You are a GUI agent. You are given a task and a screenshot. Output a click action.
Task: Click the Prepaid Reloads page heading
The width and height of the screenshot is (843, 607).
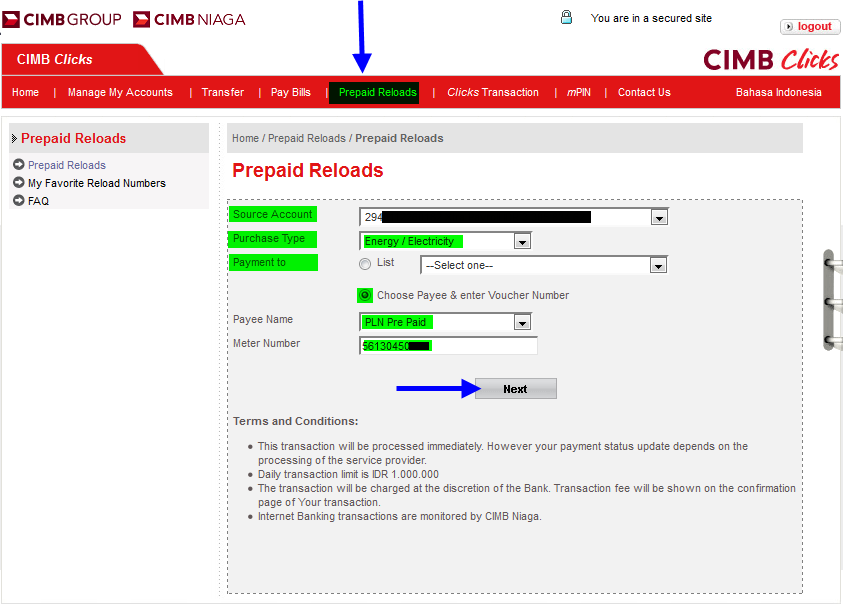coord(308,170)
